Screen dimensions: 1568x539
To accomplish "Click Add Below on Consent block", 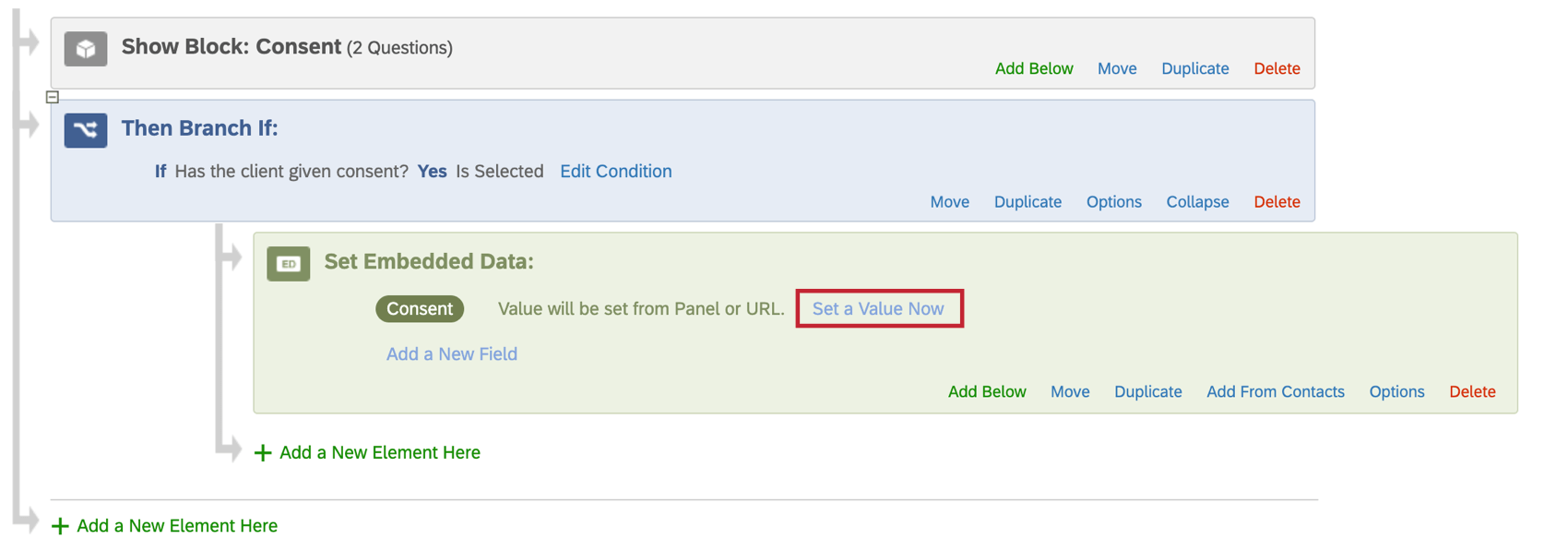I will [x=1034, y=69].
